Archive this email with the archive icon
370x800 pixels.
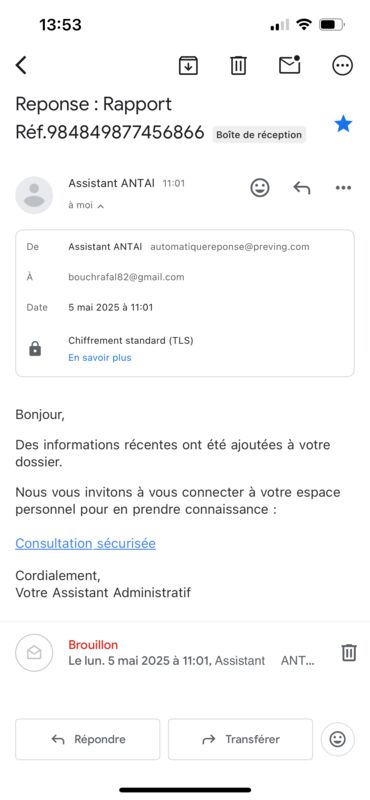click(x=188, y=65)
